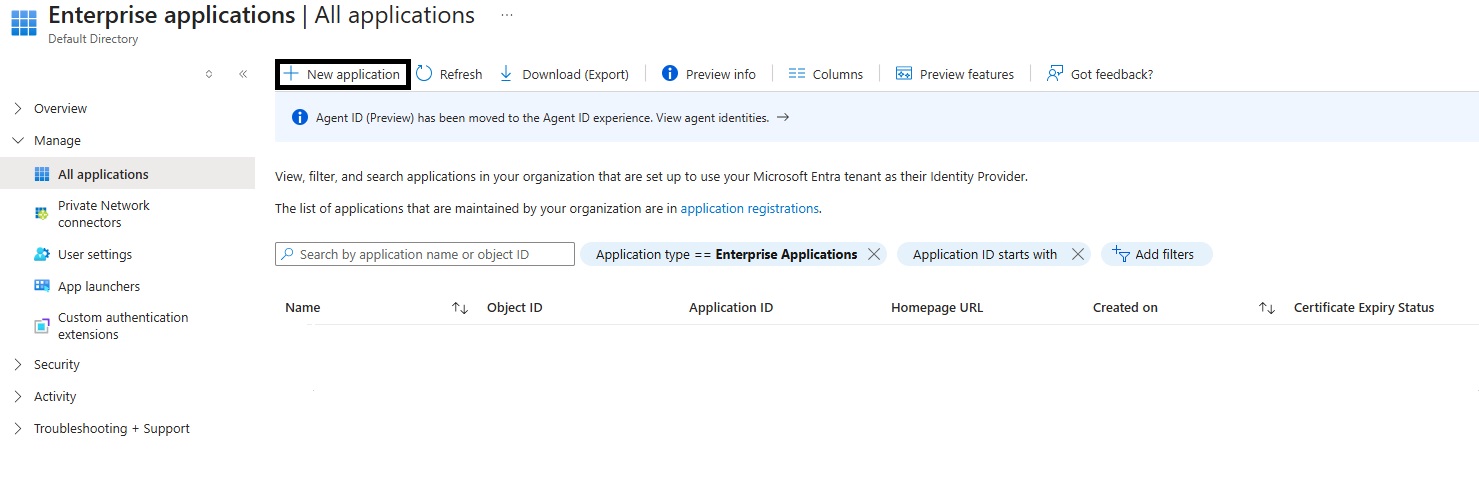Click the User settings gear icon

coord(42,254)
